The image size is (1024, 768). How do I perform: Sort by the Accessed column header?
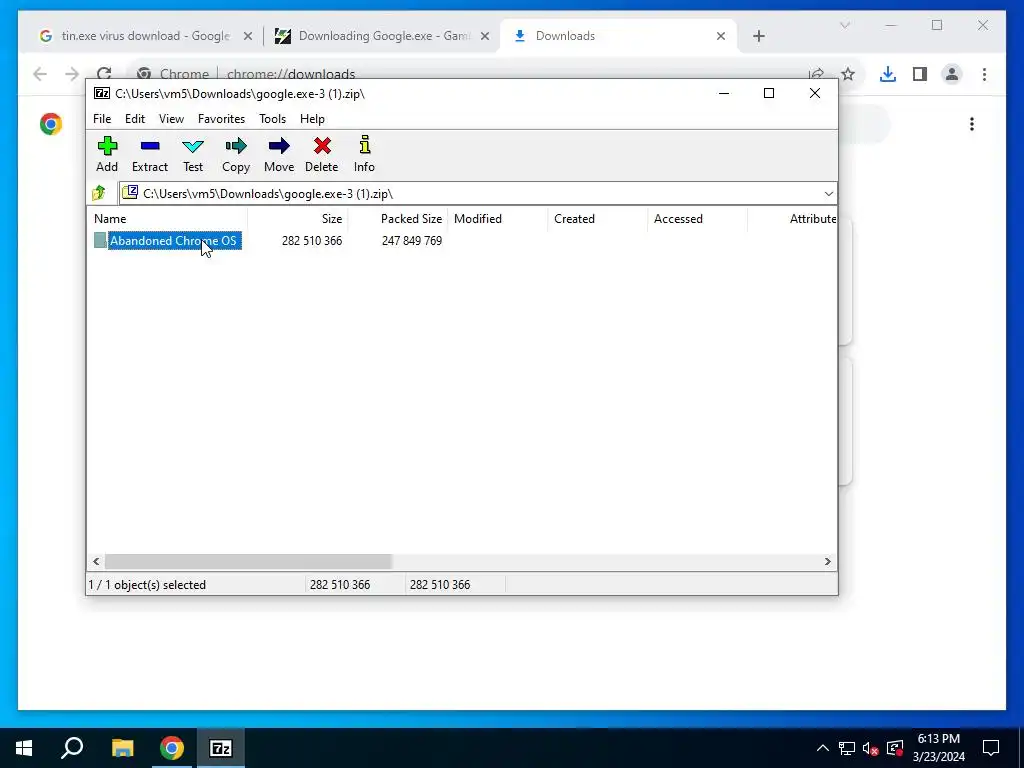(x=679, y=219)
